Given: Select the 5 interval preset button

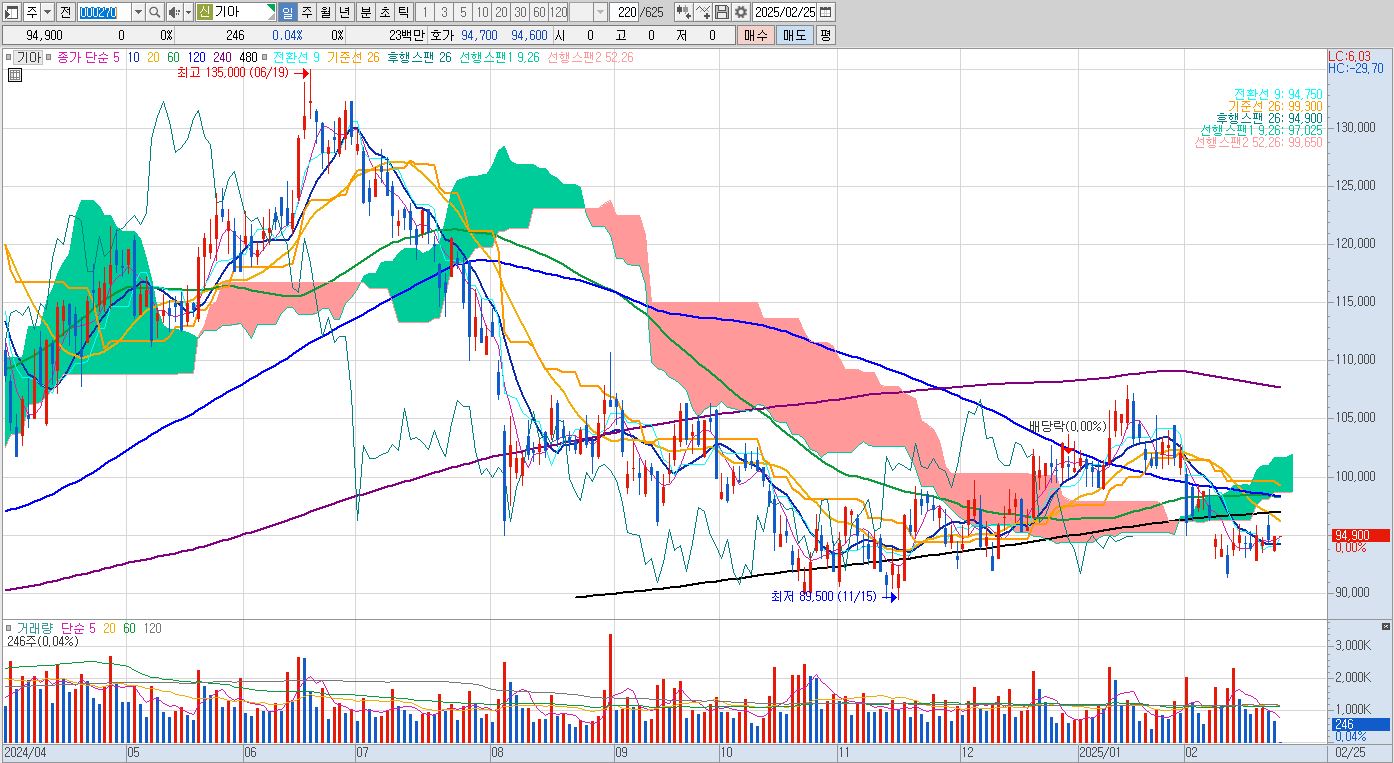Looking at the screenshot, I should point(463,12).
